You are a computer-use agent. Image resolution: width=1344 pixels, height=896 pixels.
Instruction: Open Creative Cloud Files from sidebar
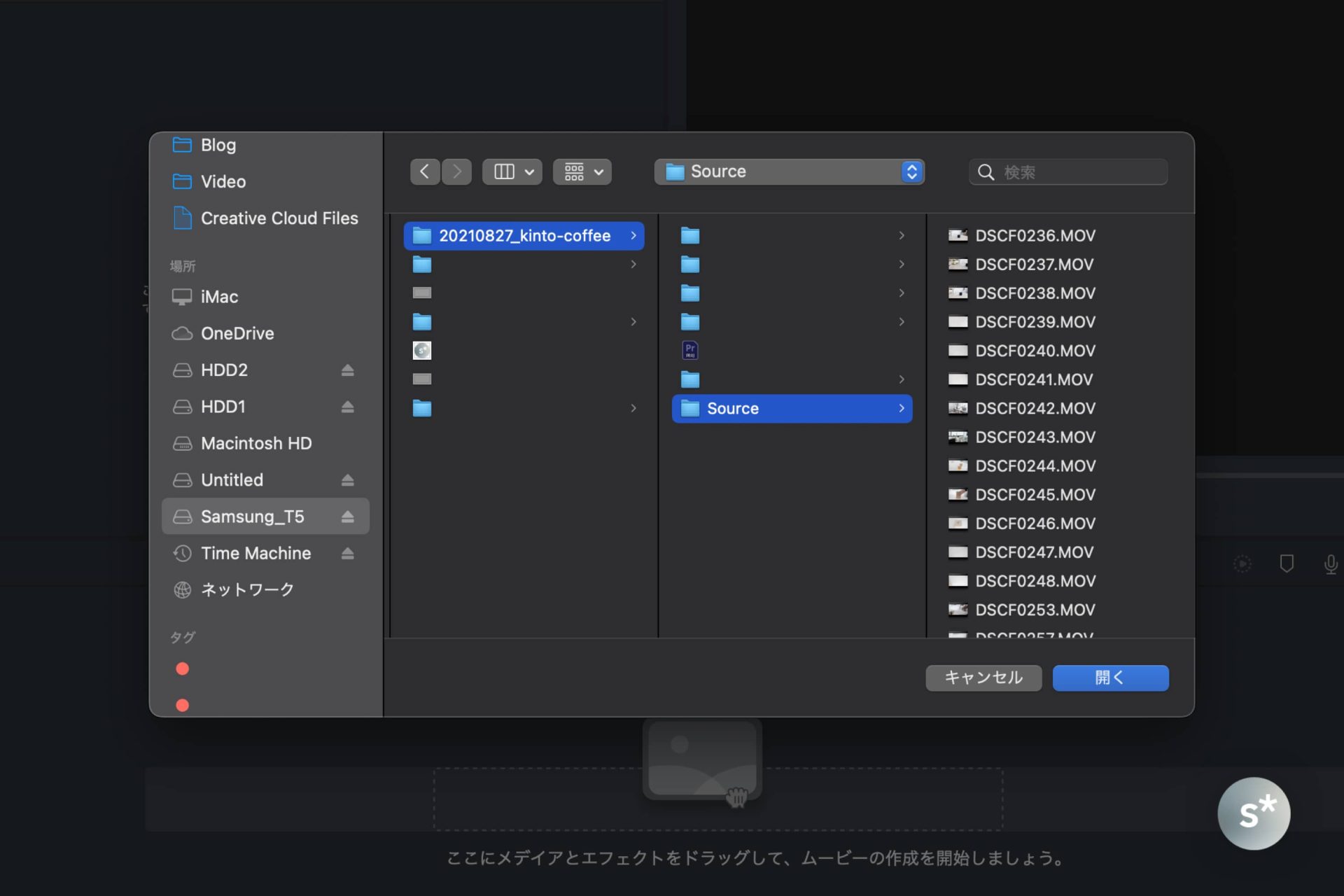(279, 218)
